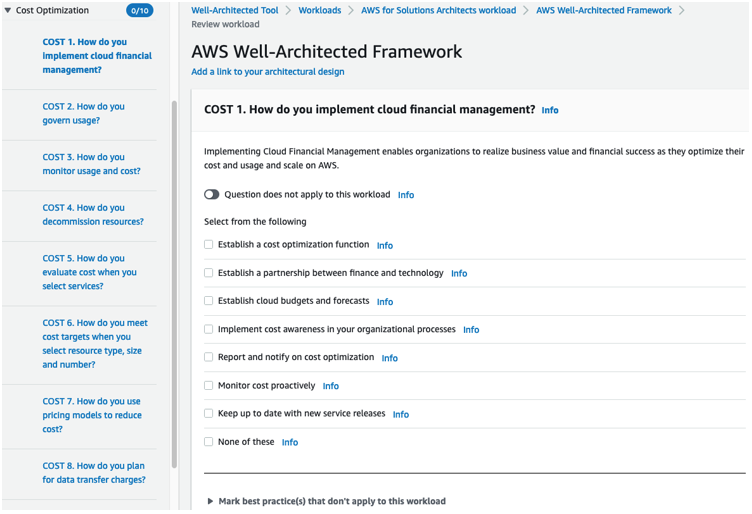Check 'Establish cloud budgets and forecasts'
This screenshot has height=514, width=752.
(208, 301)
